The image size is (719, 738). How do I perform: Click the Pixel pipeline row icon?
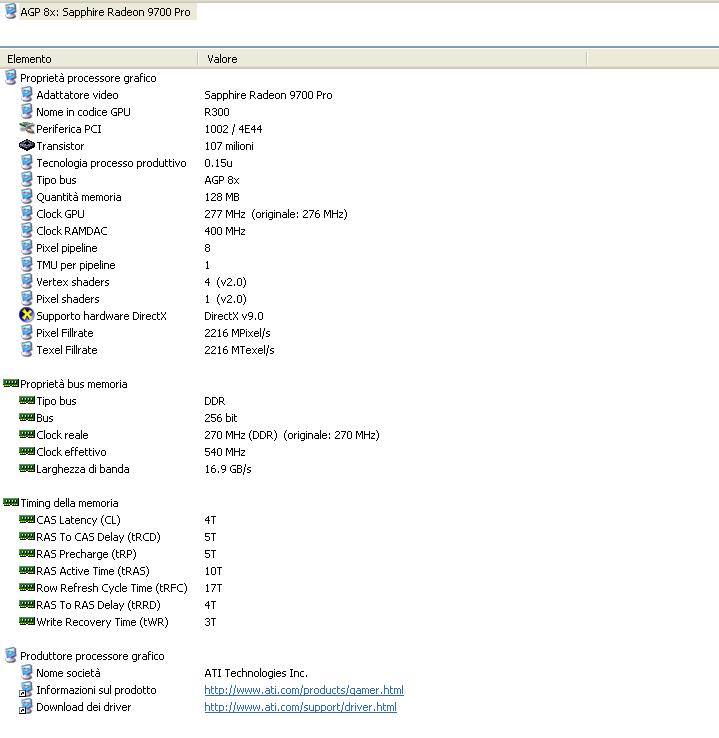click(x=27, y=247)
